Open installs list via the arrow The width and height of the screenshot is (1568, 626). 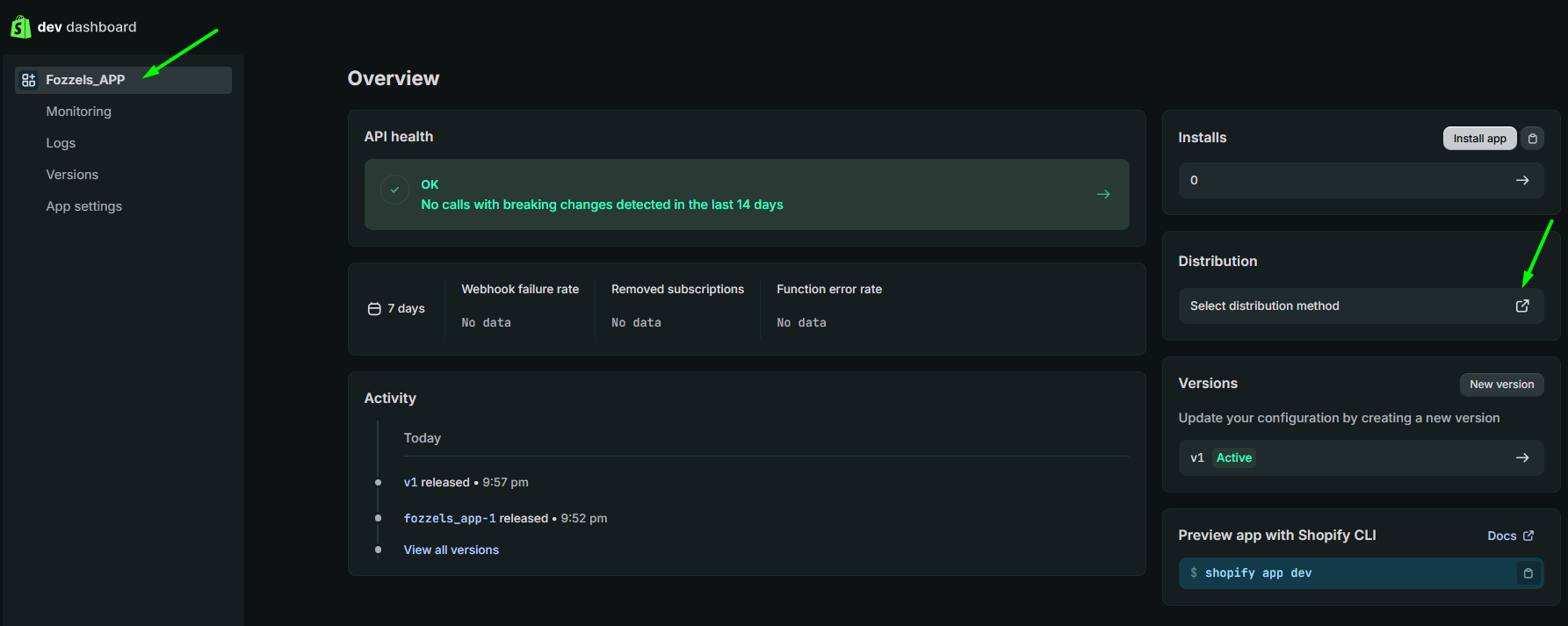pos(1522,180)
